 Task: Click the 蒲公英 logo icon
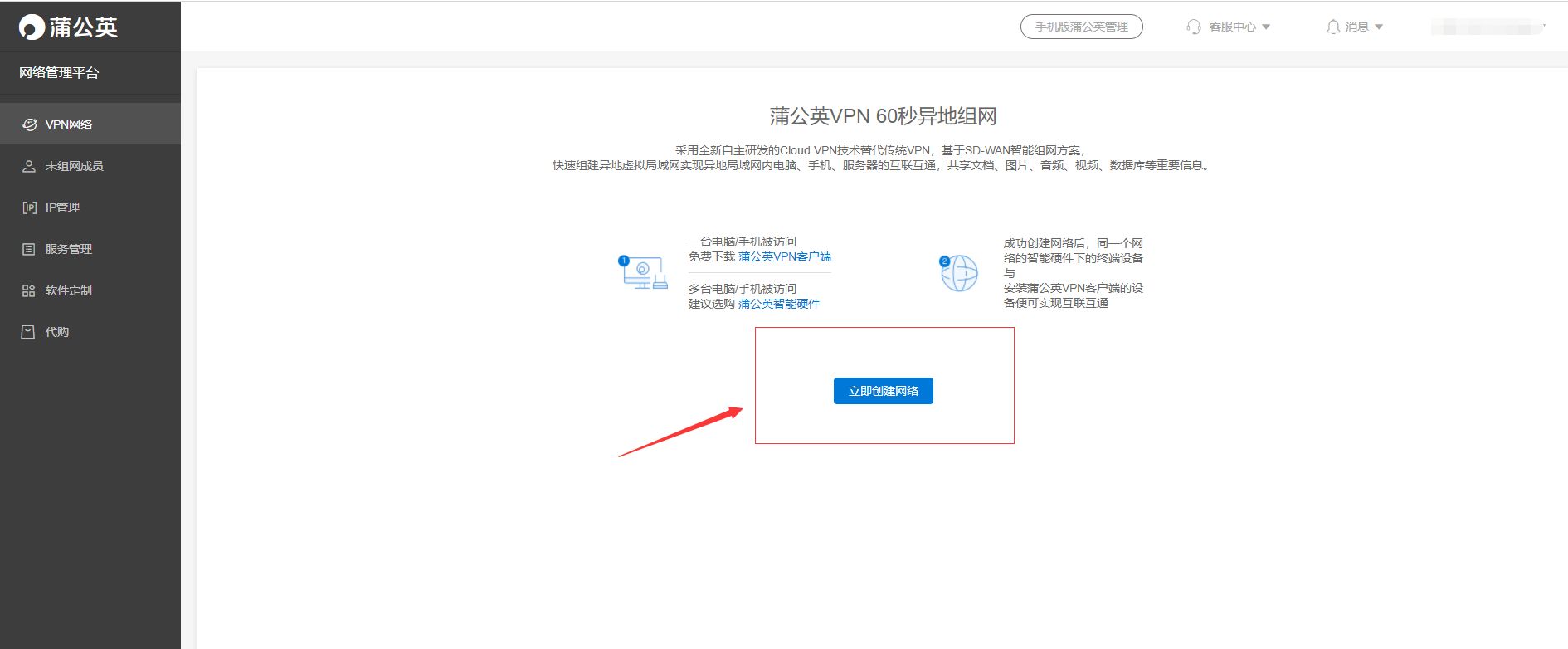[x=32, y=27]
